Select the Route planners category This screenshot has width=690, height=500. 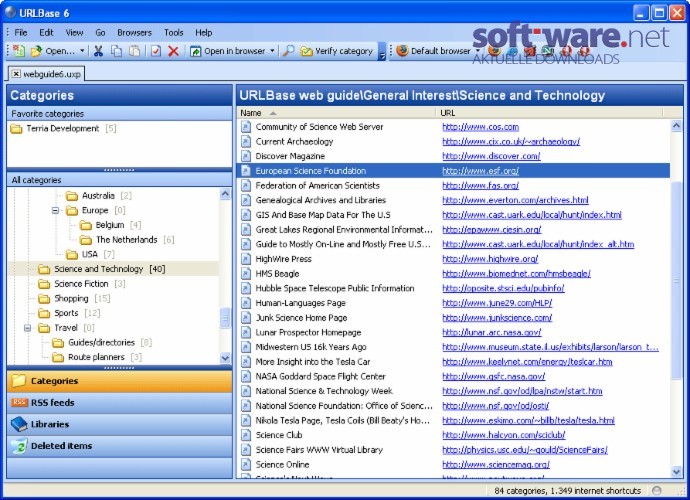coord(96,357)
